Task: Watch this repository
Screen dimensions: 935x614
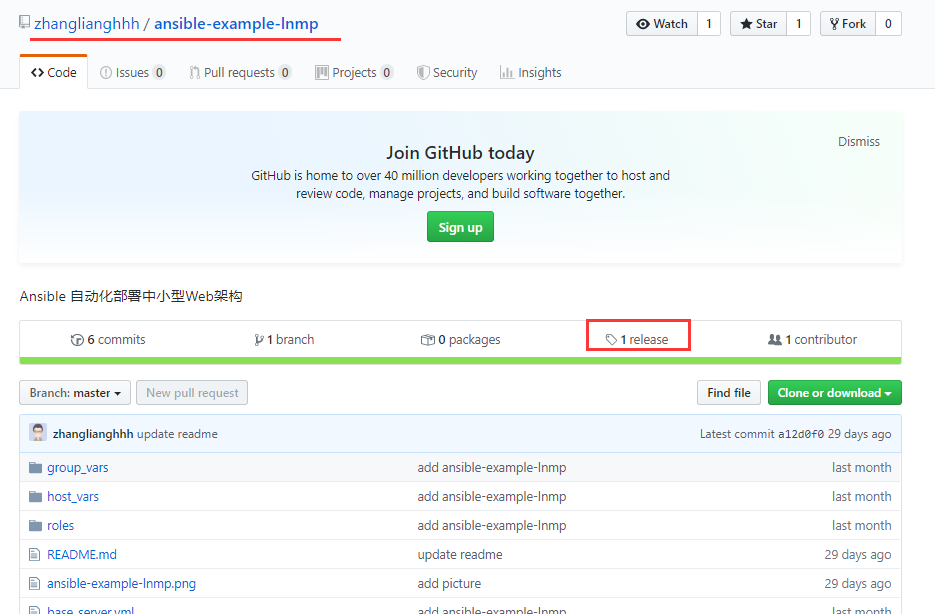Action: coord(662,24)
